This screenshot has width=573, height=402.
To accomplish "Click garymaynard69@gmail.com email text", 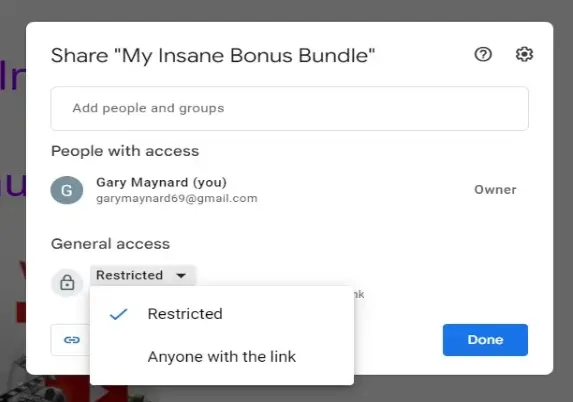I will (x=177, y=198).
